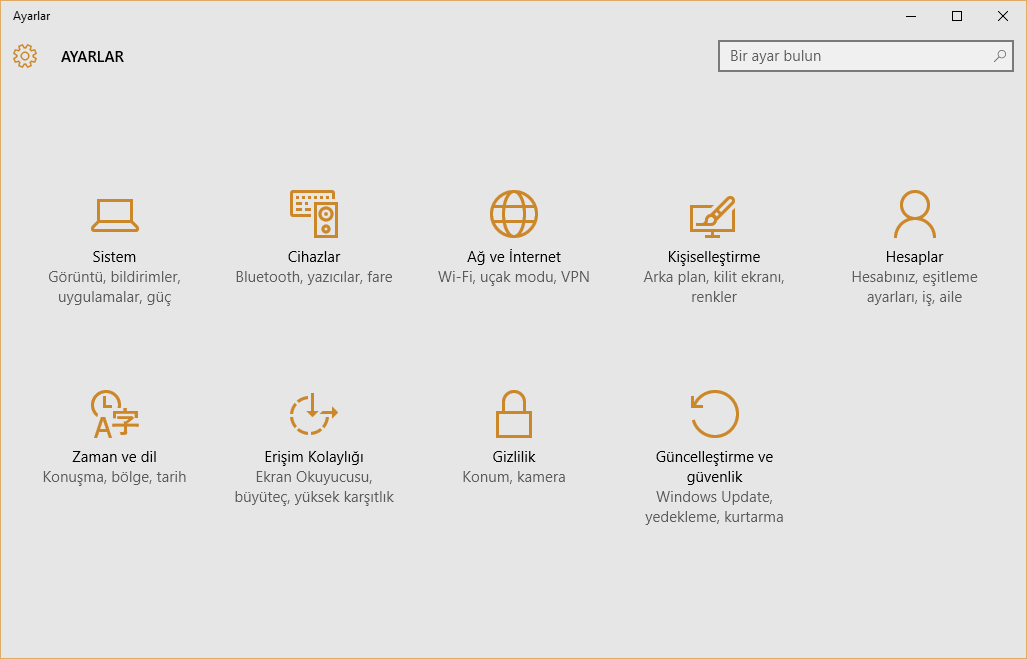Screen dimensions: 1027x659
Task: Click the 'Güncelleştirme ve güvenlik' title text
Action: (x=715, y=466)
